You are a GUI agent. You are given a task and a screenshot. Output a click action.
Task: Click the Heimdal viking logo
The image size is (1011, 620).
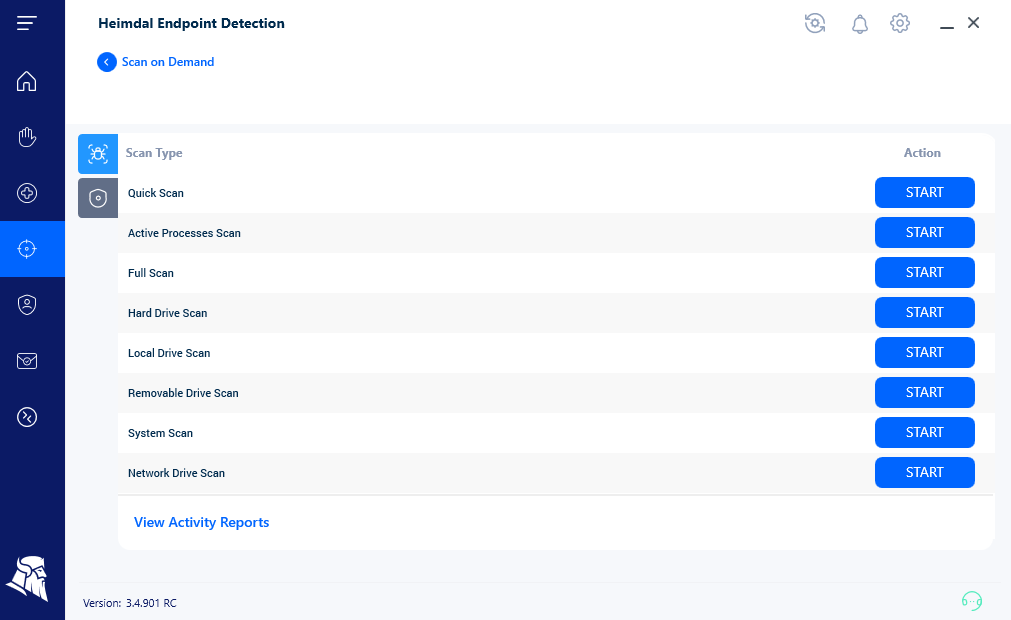27,578
